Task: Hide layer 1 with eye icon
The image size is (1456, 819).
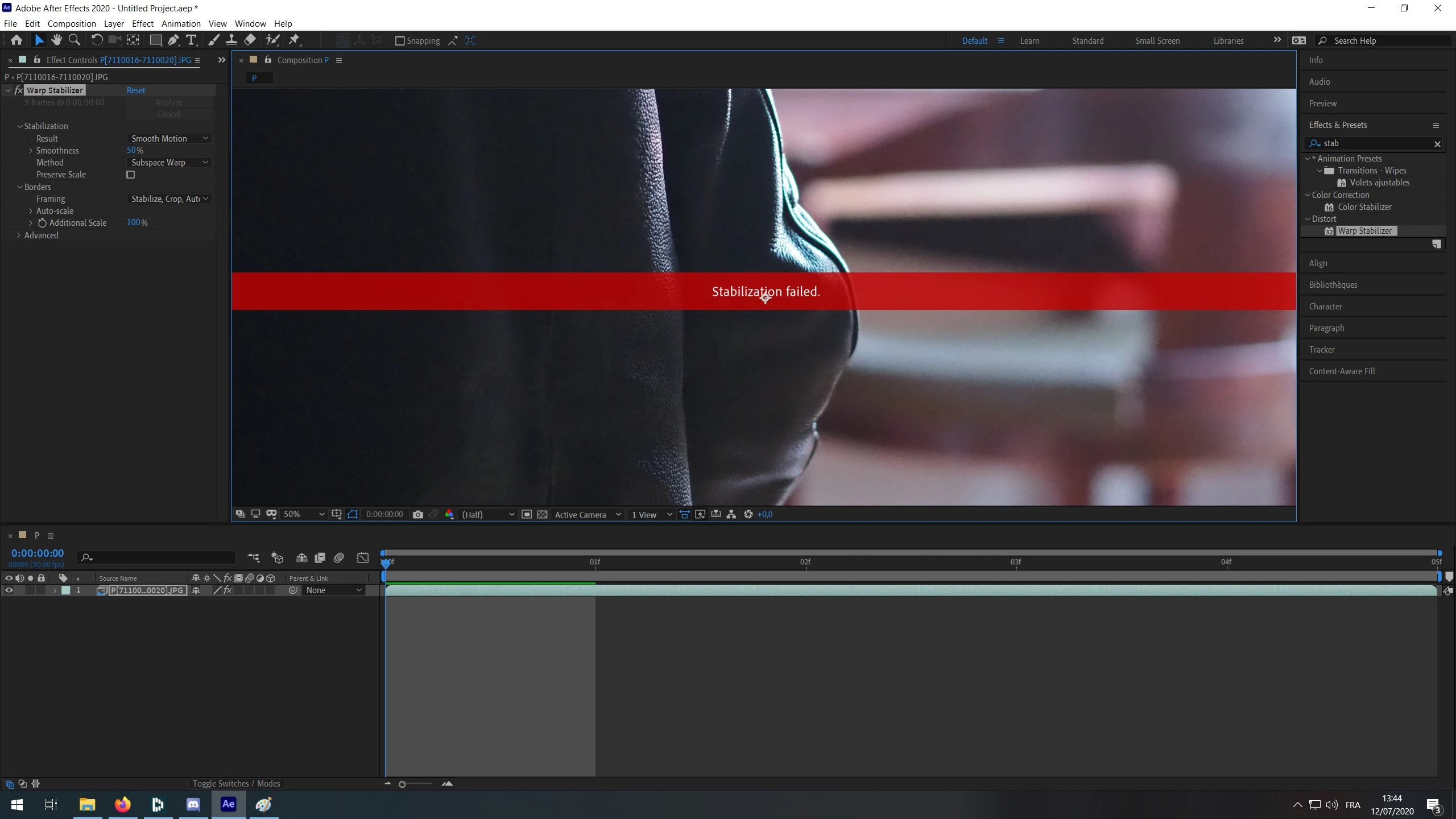Action: tap(9, 590)
